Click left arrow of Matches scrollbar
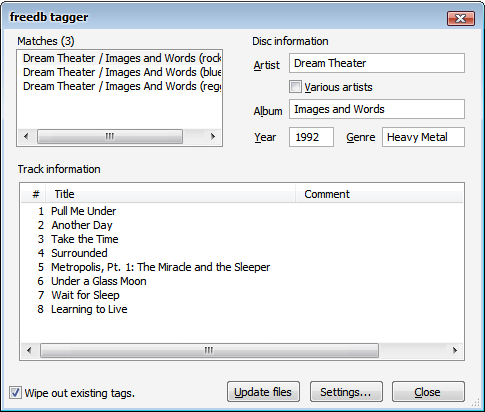The width and height of the screenshot is (485, 412). (26, 136)
